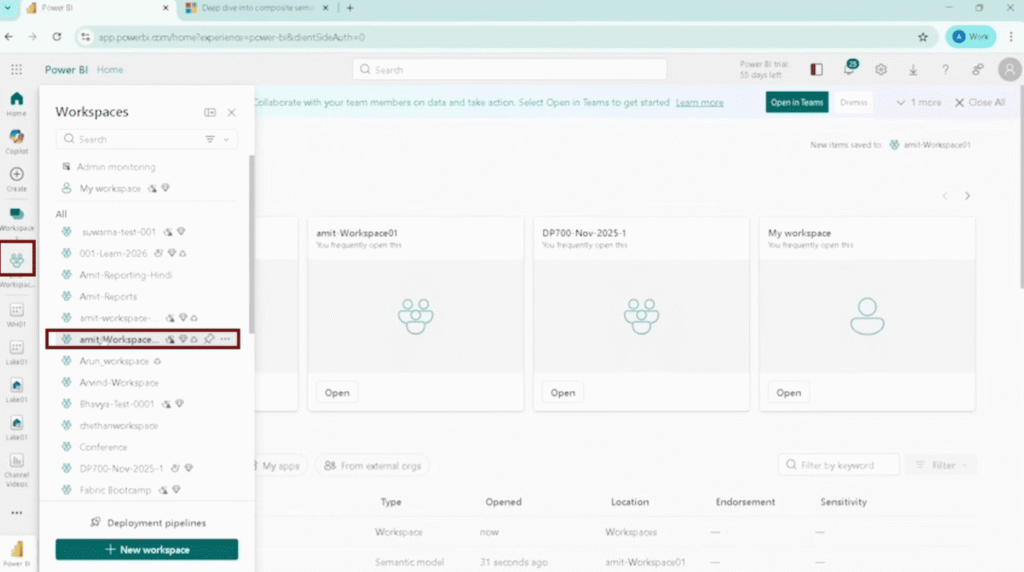Screen dimensions: 1024x572
Task: Select the From external orgs tab
Action: tap(372, 466)
